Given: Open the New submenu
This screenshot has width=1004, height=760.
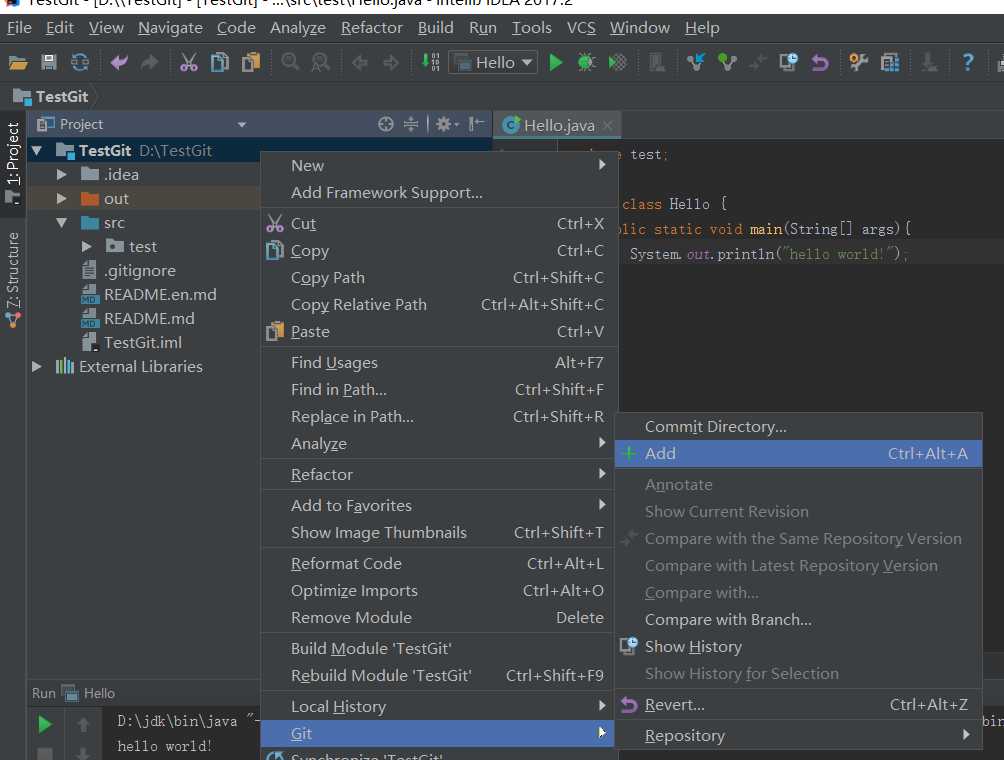Looking at the screenshot, I should pos(440,166).
